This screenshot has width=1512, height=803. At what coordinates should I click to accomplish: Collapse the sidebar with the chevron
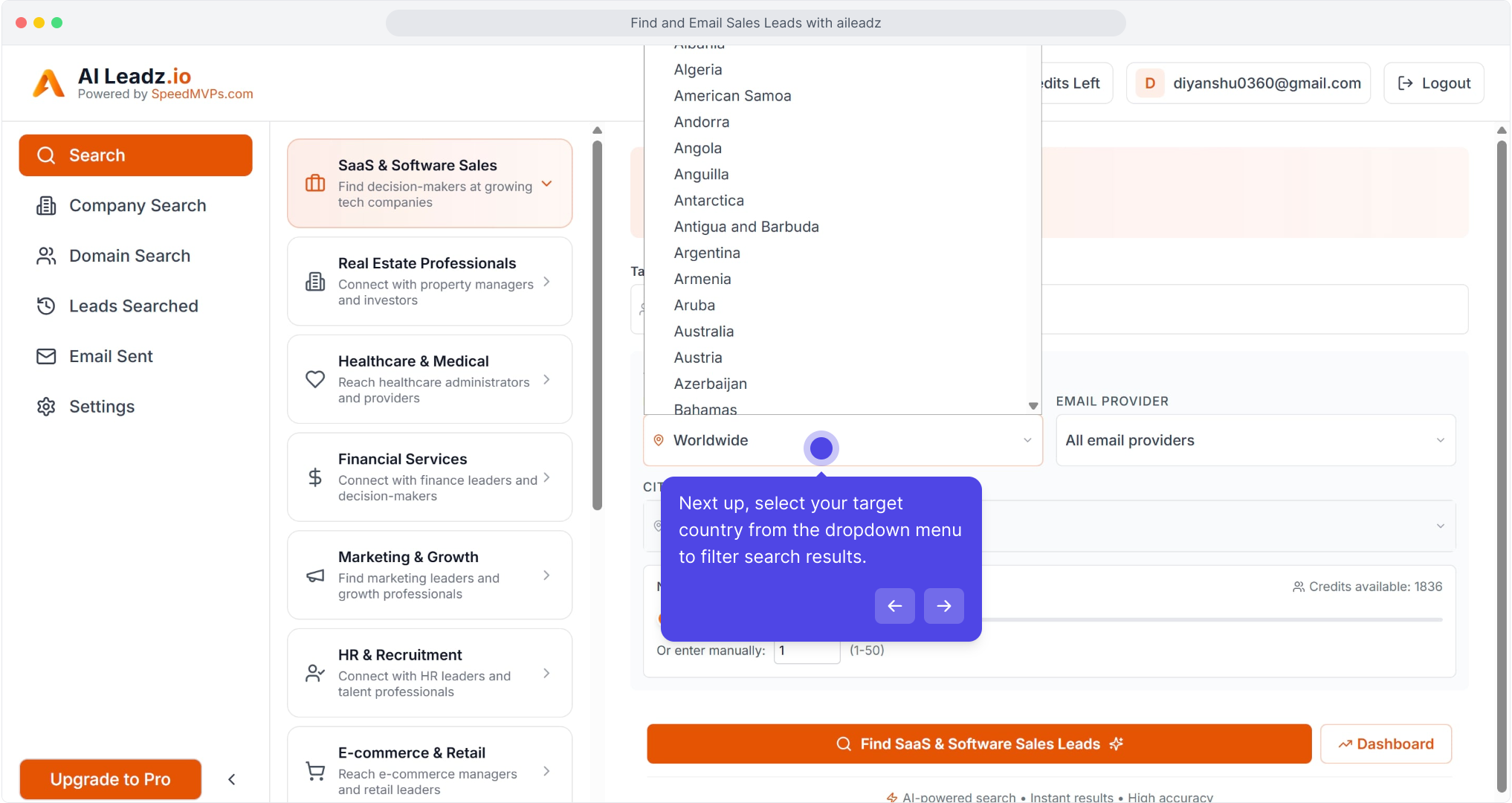[232, 779]
